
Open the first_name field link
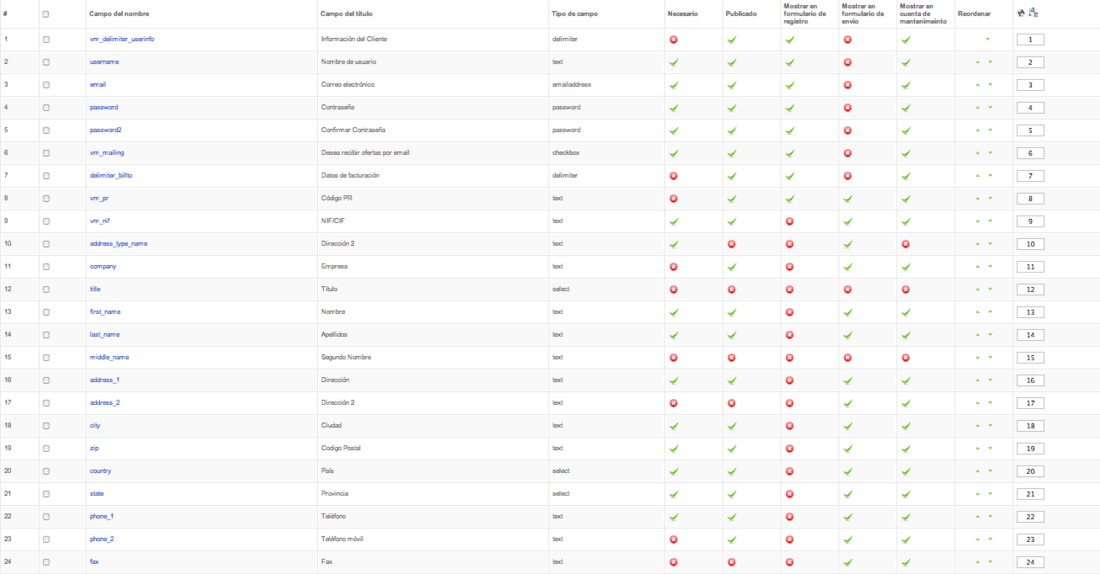coord(105,312)
